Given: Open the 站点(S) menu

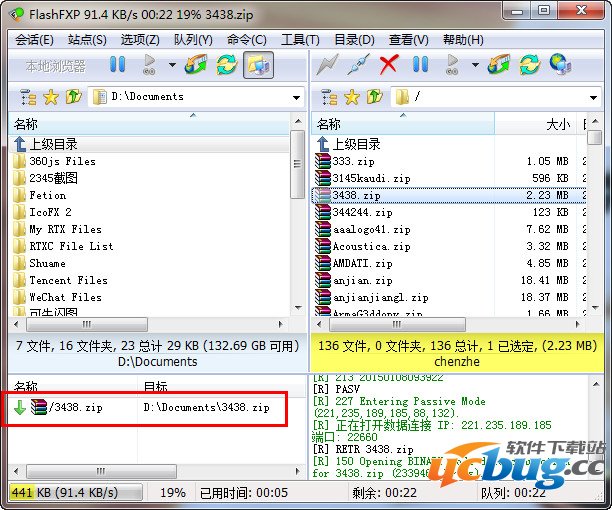Looking at the screenshot, I should click(87, 40).
